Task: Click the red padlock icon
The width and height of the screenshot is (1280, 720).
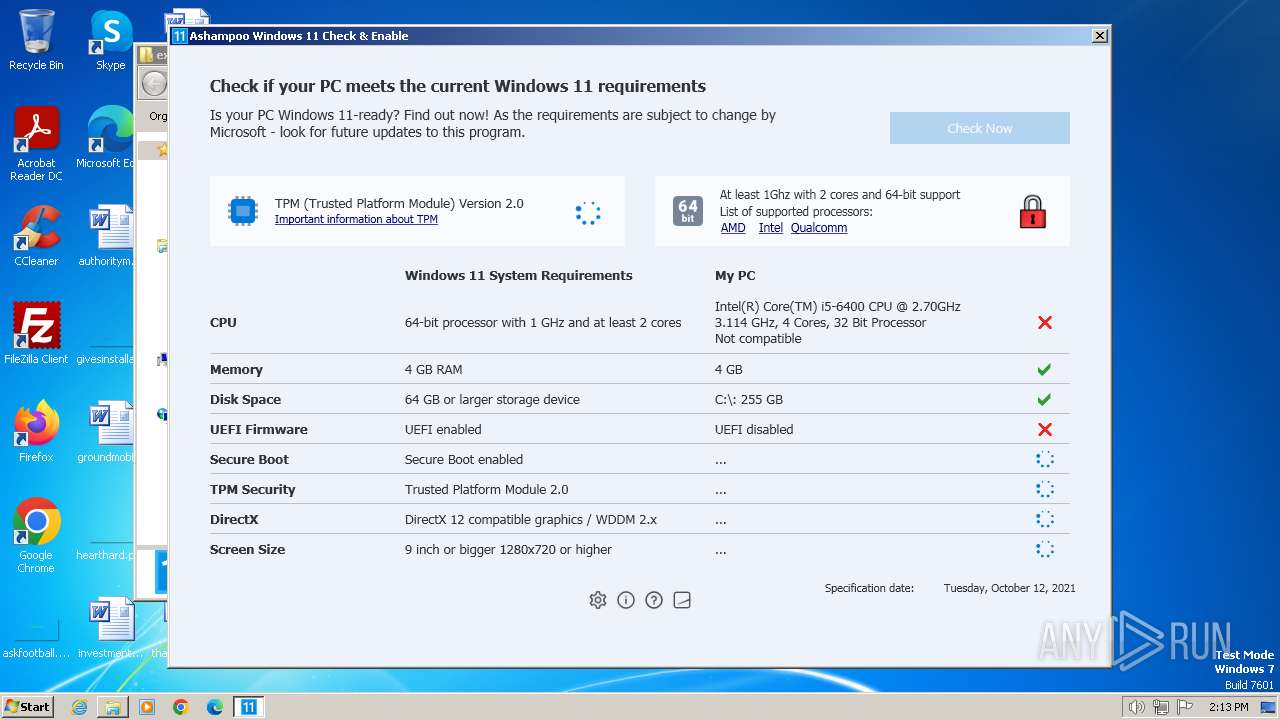Action: [1033, 211]
